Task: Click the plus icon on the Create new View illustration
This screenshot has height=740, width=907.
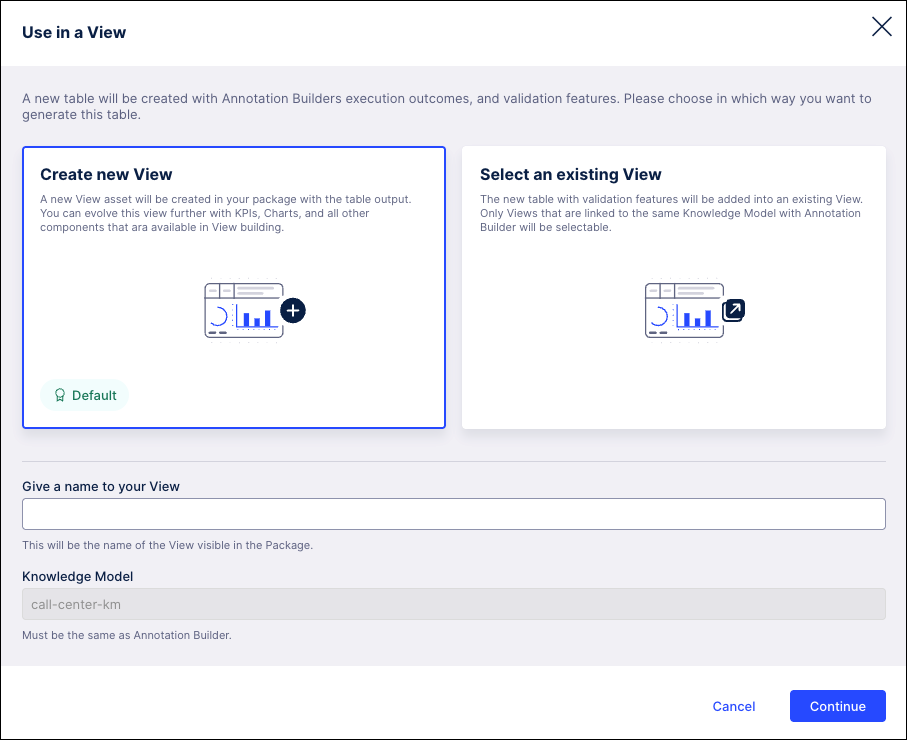Action: [292, 311]
